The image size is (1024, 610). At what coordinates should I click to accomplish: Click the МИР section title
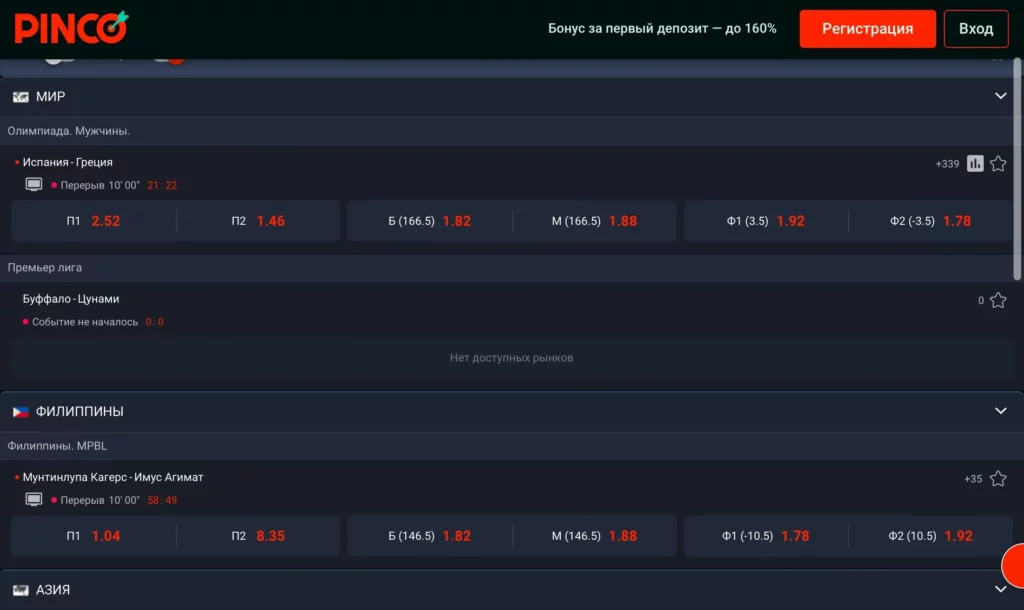(x=50, y=97)
